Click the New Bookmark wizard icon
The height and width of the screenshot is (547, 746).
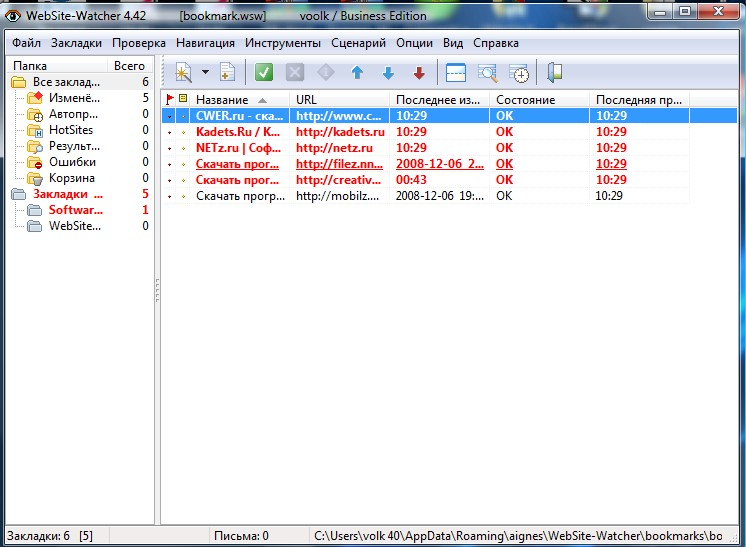(x=183, y=73)
